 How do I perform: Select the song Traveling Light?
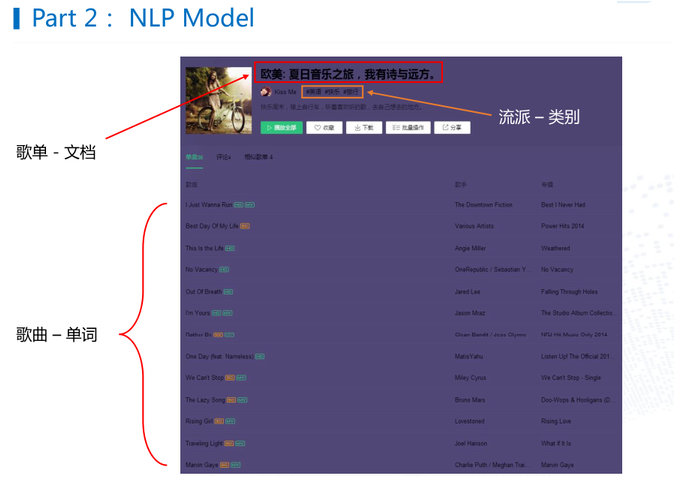204,443
